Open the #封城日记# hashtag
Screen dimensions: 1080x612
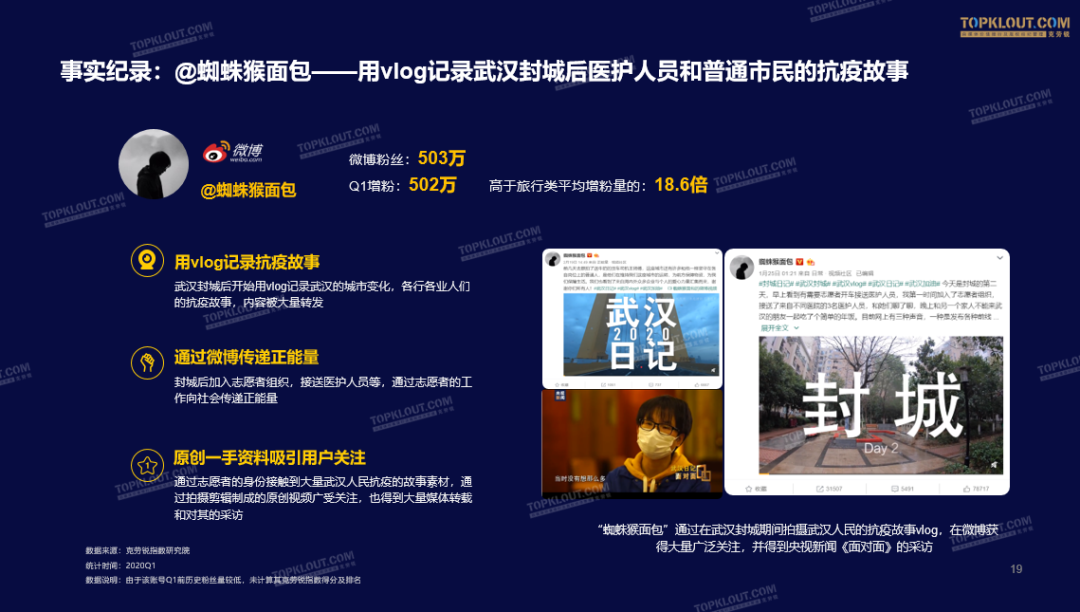[x=776, y=284]
